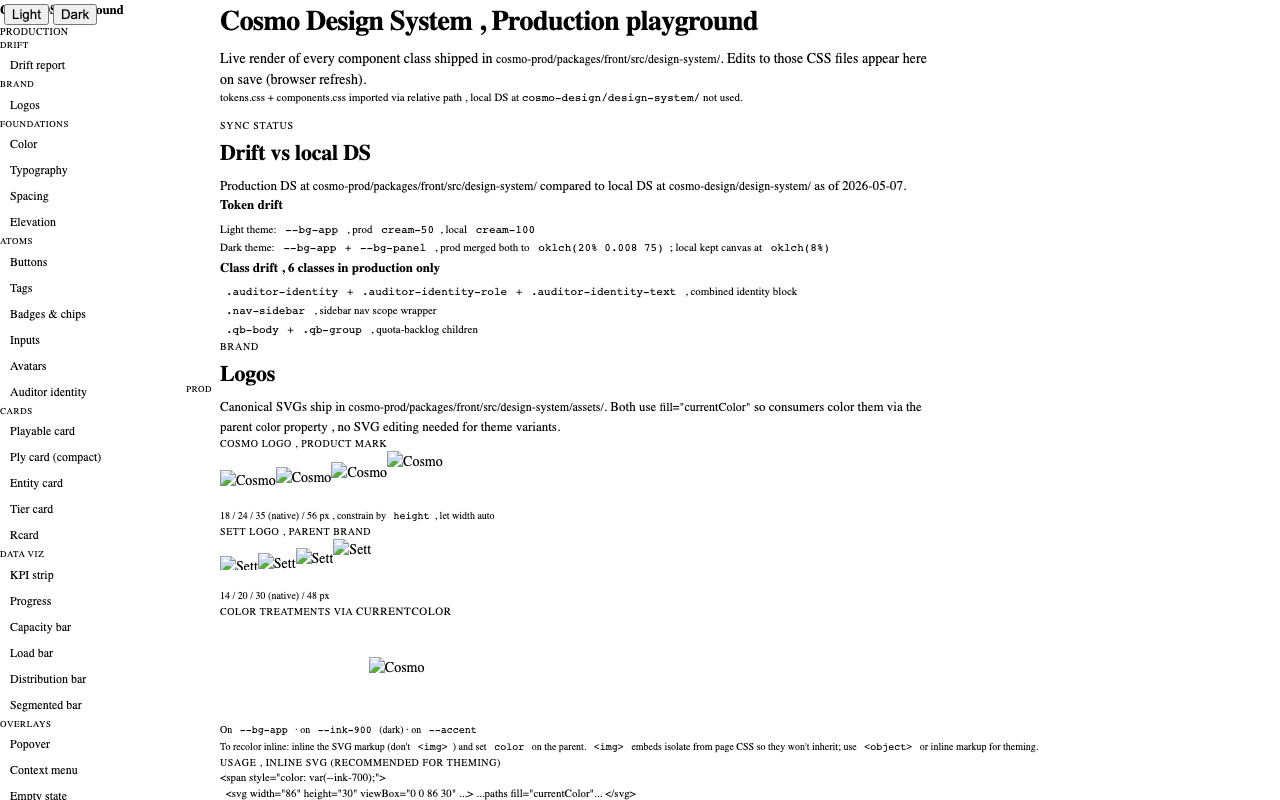Open the Capacity bar link
1280x800 pixels.
click(x=40, y=627)
